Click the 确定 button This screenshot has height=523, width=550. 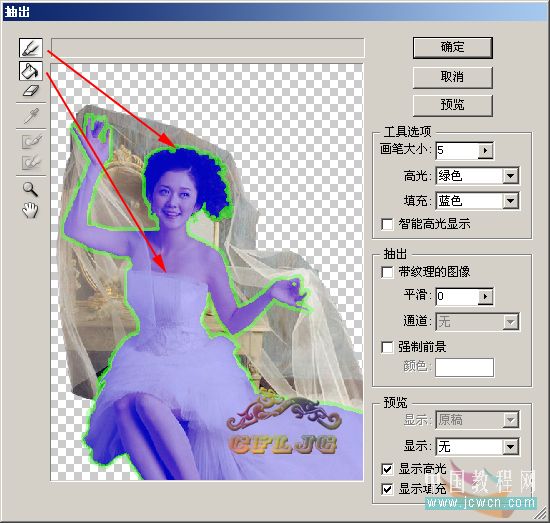pos(452,48)
